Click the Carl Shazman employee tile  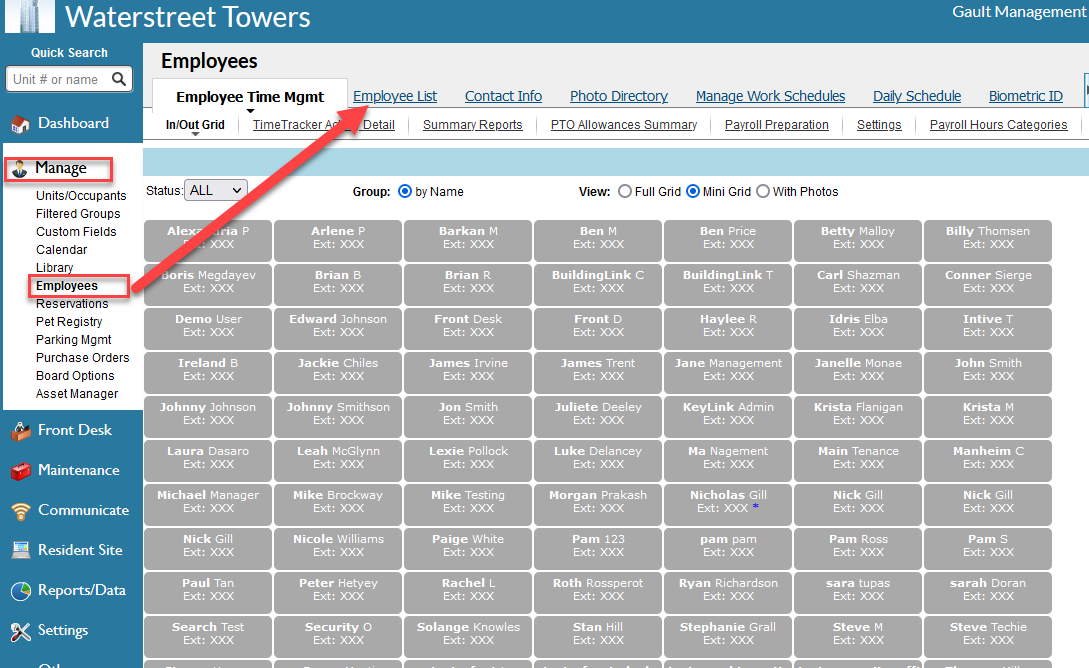[858, 284]
